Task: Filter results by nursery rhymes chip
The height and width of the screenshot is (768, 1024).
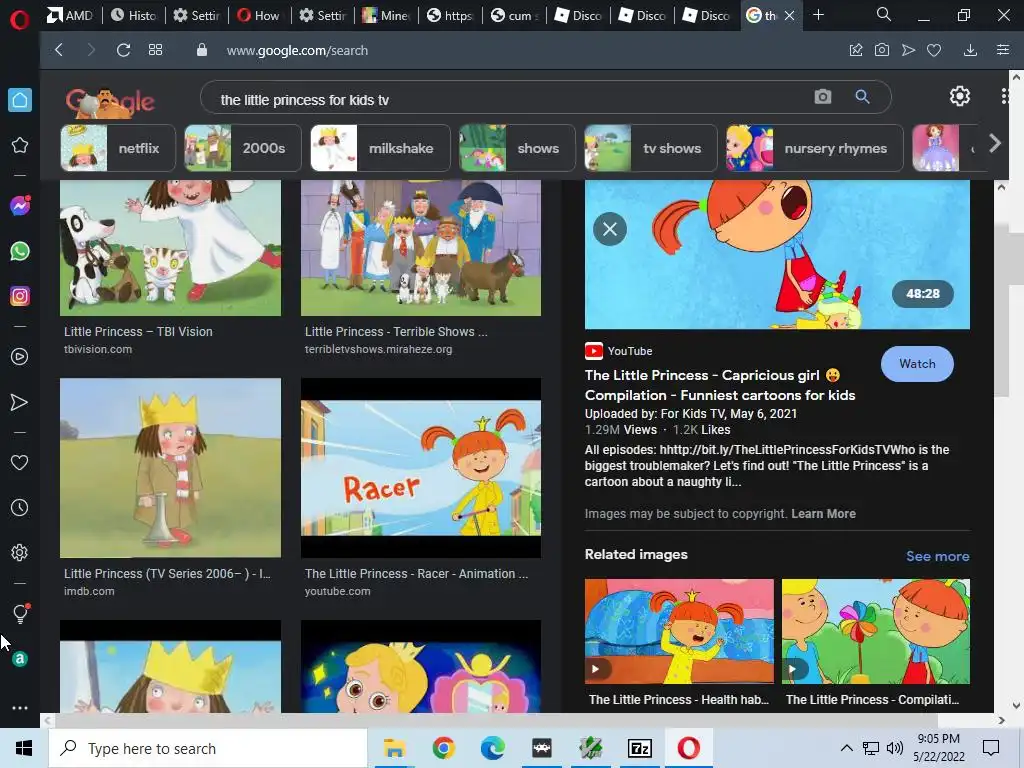Action: tap(814, 148)
